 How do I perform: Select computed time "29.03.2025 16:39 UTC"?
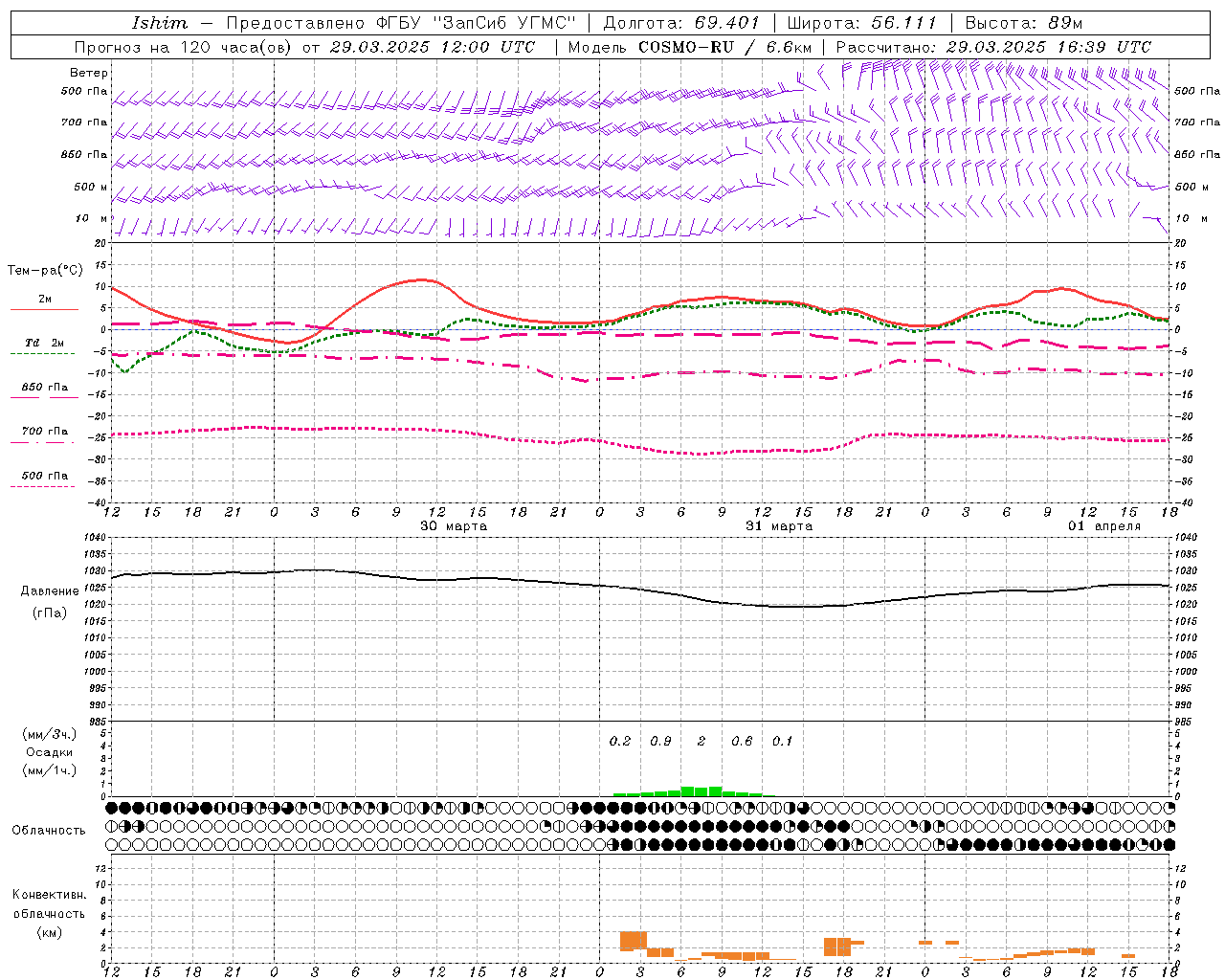point(1048,47)
